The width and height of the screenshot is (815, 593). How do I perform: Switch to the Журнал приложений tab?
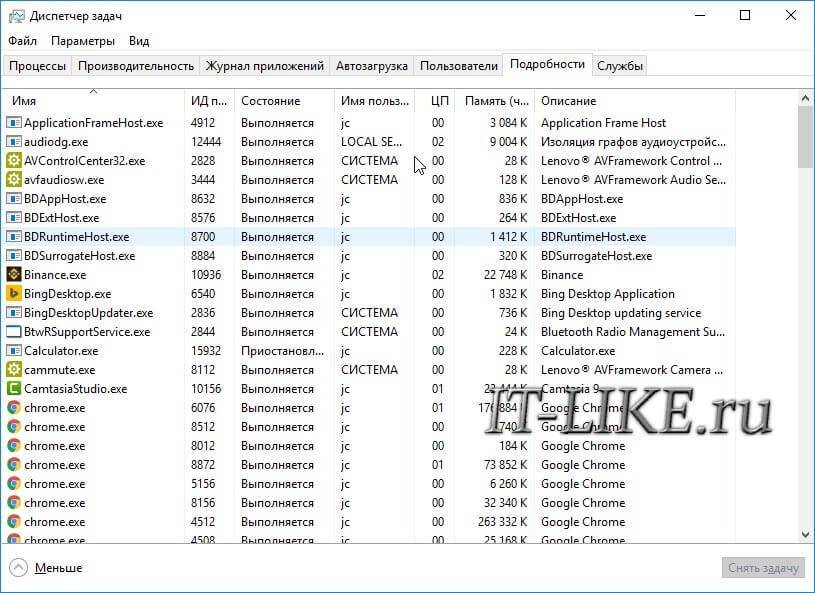[x=265, y=66]
